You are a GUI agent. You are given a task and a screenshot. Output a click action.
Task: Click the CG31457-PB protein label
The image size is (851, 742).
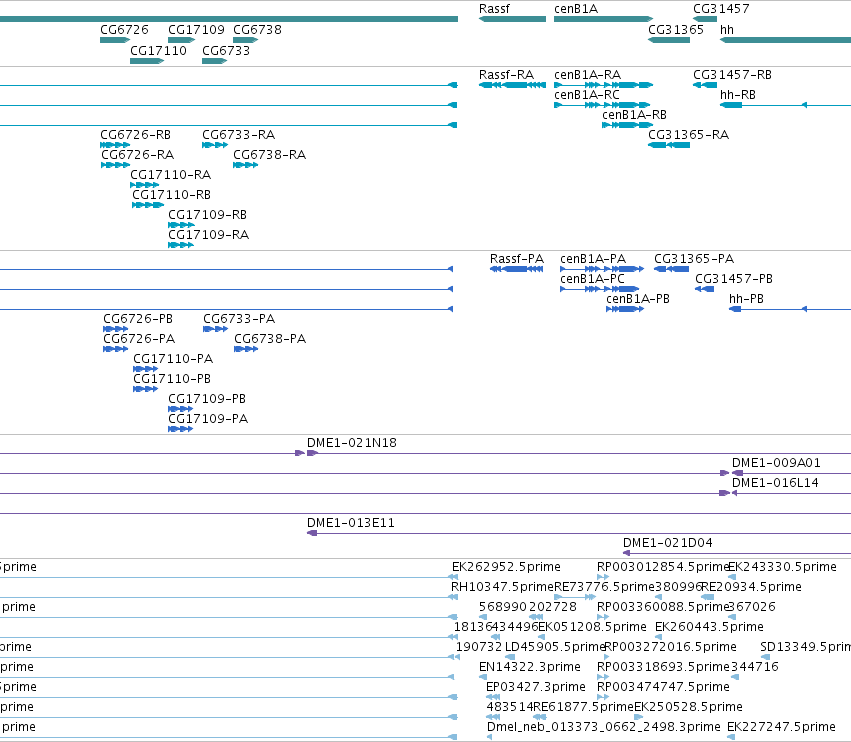point(734,278)
